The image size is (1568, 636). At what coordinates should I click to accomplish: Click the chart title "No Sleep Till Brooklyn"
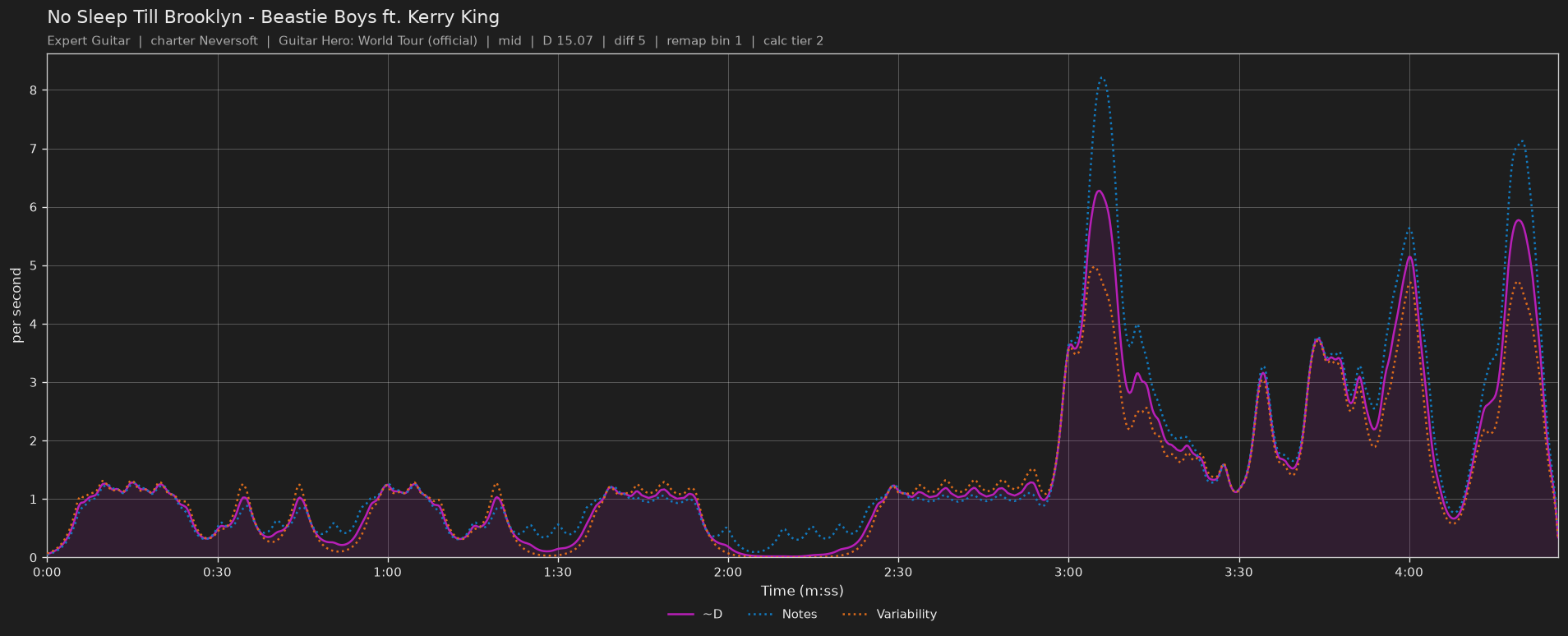click(x=148, y=17)
